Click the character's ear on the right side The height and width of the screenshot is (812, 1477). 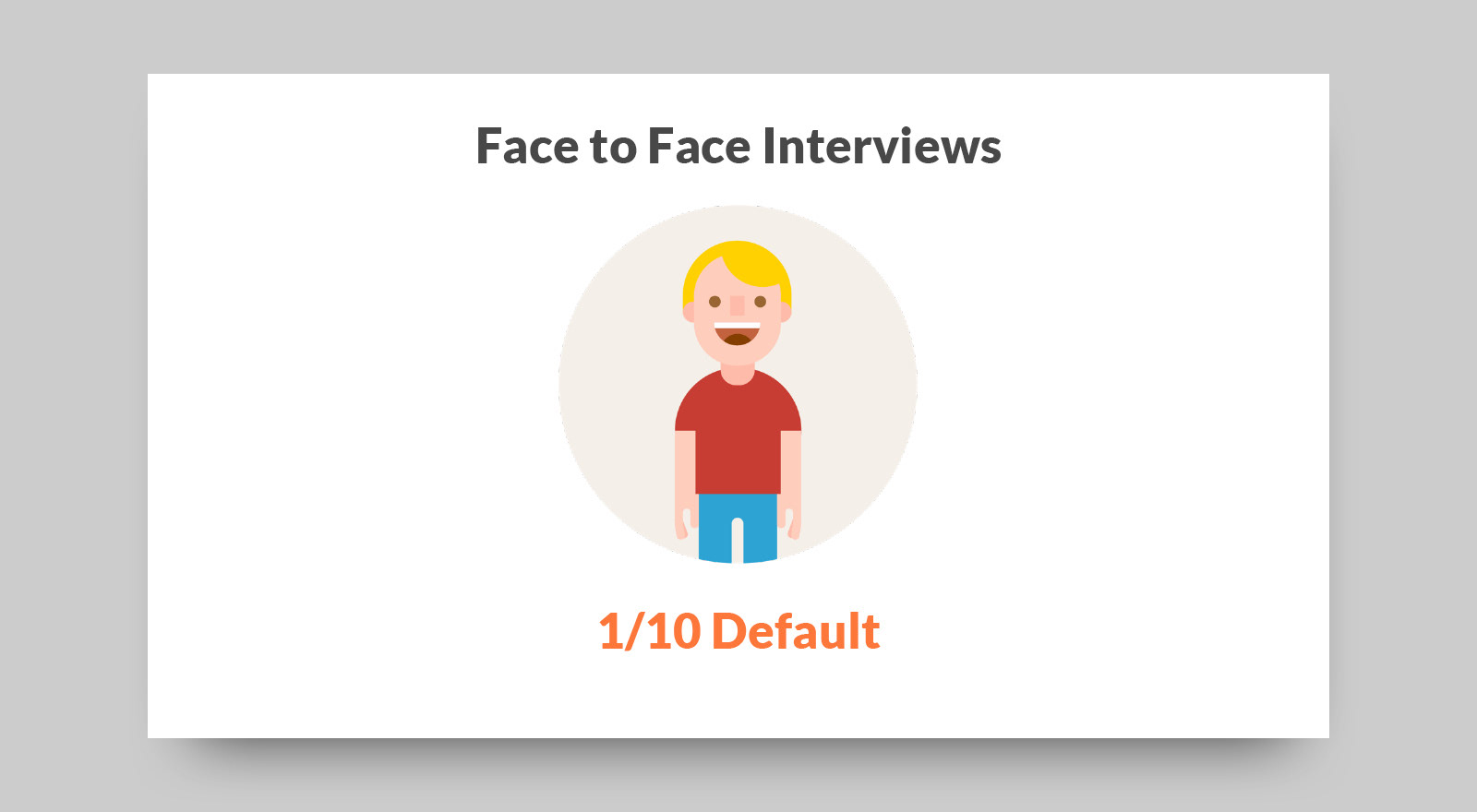click(787, 312)
